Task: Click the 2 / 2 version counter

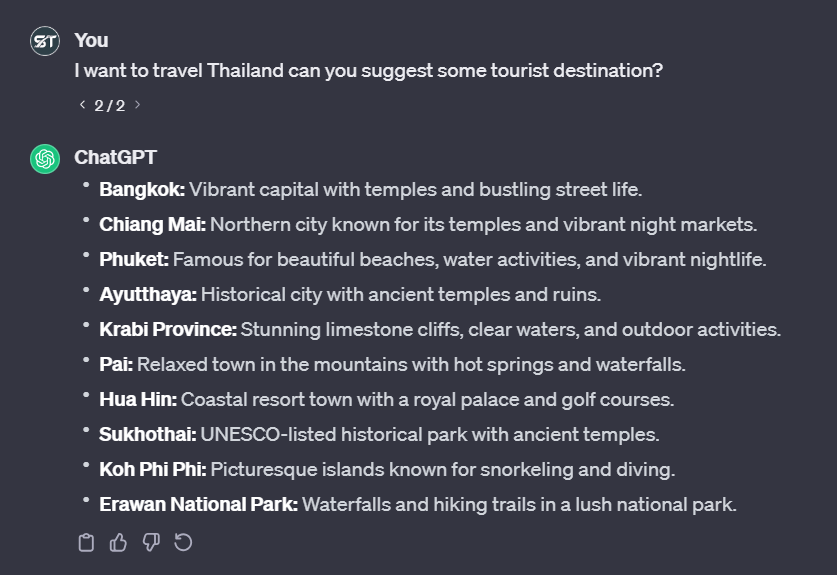Action: tap(109, 106)
